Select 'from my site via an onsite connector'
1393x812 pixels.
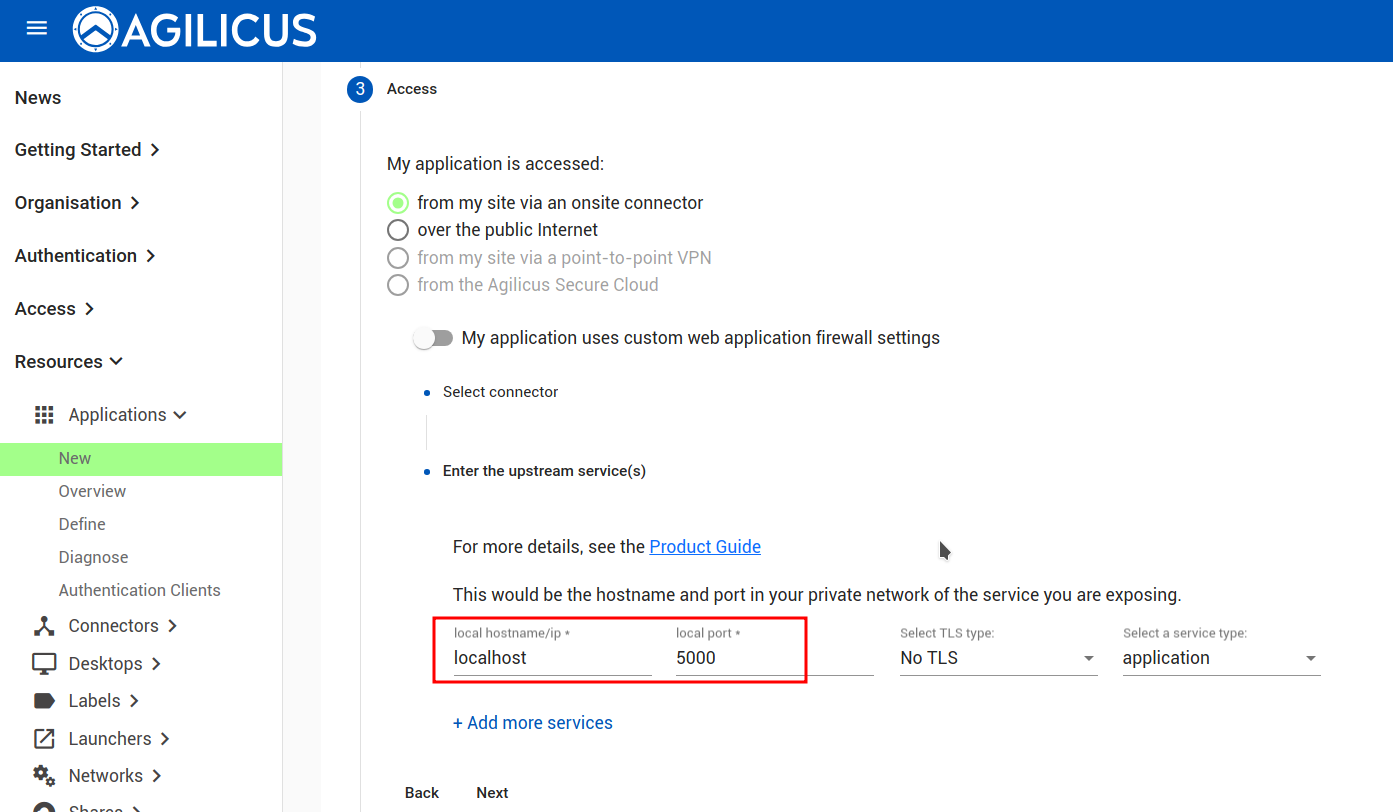coord(398,203)
